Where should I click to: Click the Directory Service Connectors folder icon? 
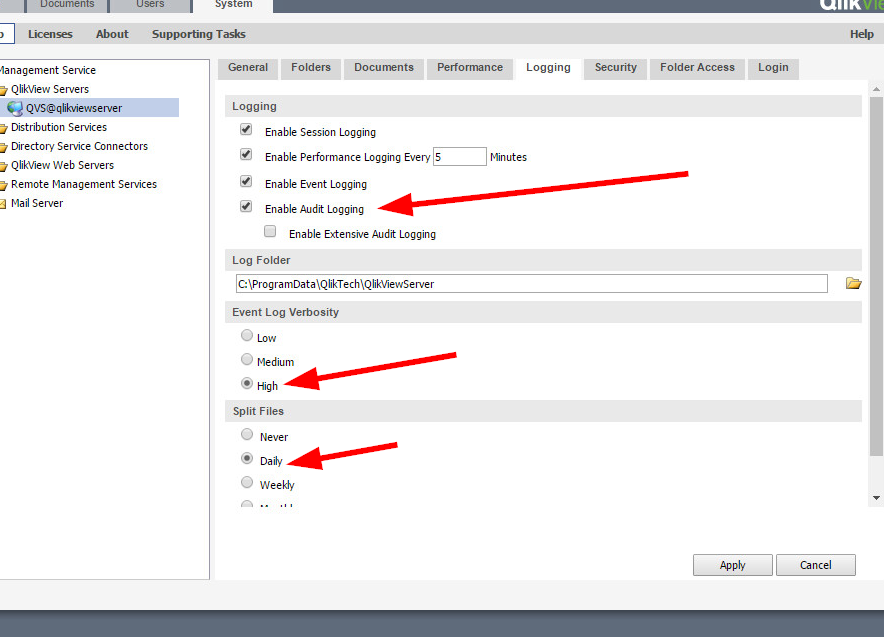3,147
